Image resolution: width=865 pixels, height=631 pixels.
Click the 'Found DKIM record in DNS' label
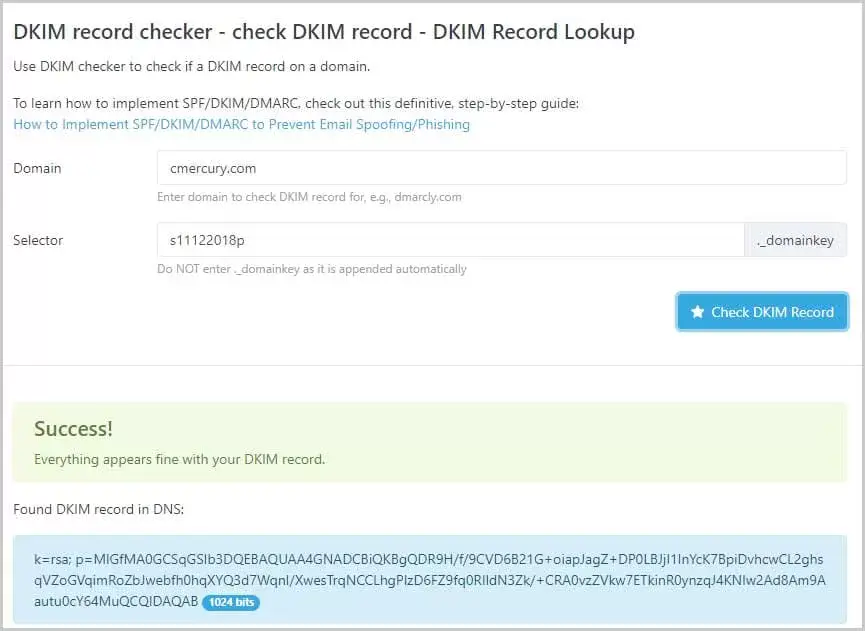98,509
